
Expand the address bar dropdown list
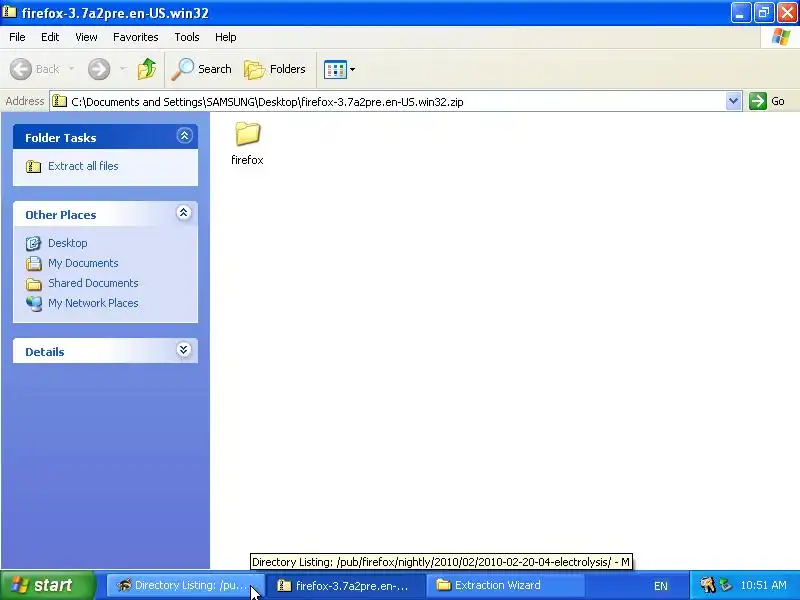(733, 101)
